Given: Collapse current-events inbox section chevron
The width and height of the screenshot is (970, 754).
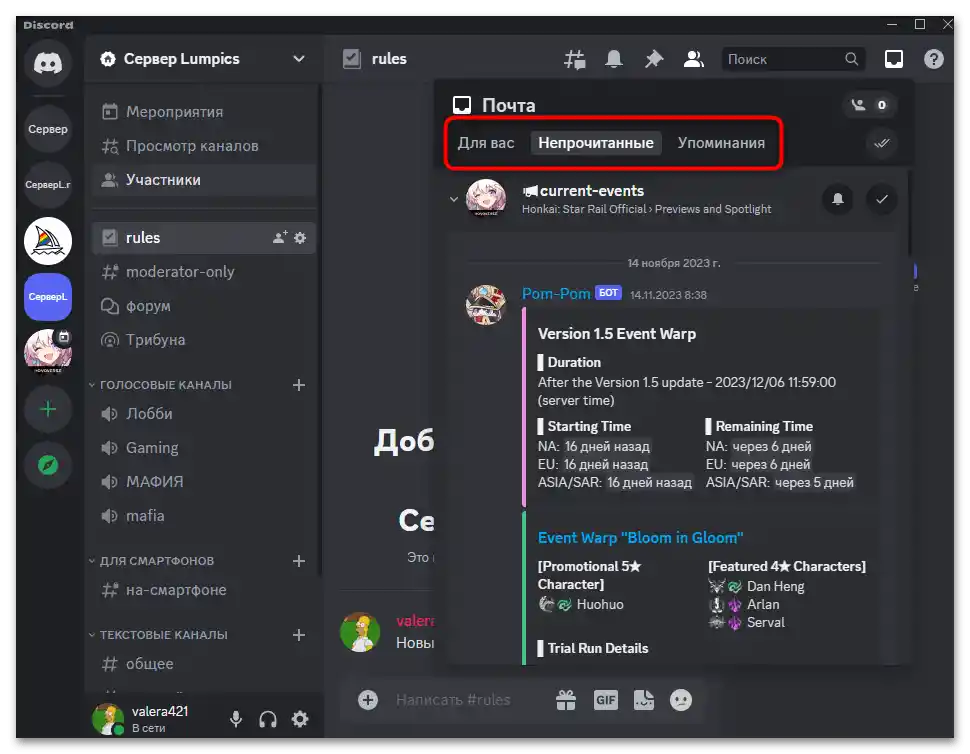Looking at the screenshot, I should (453, 199).
